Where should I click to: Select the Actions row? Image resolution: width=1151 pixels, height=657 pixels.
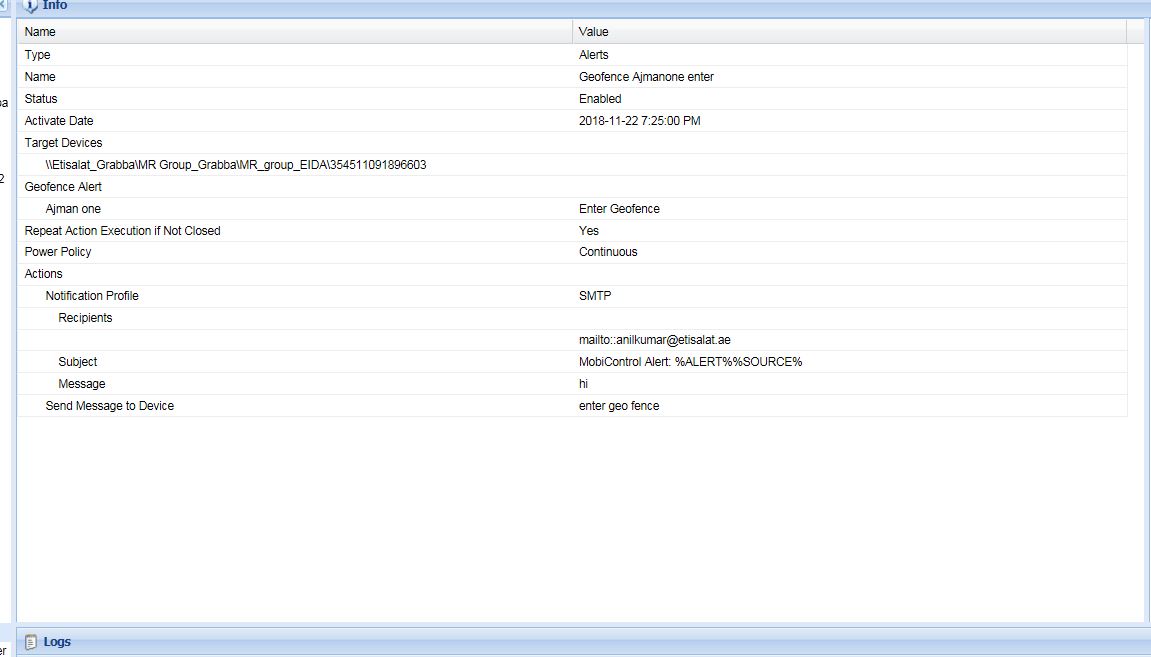coord(43,274)
